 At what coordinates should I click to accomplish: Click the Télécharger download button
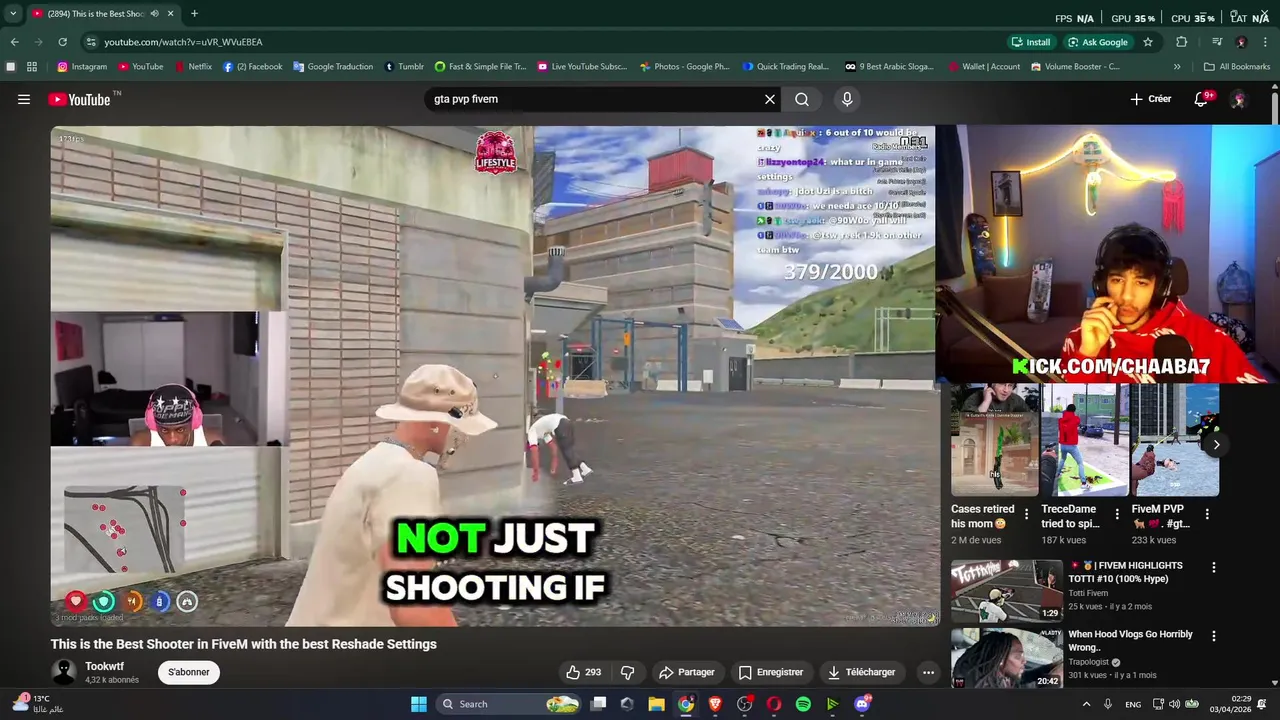861,672
